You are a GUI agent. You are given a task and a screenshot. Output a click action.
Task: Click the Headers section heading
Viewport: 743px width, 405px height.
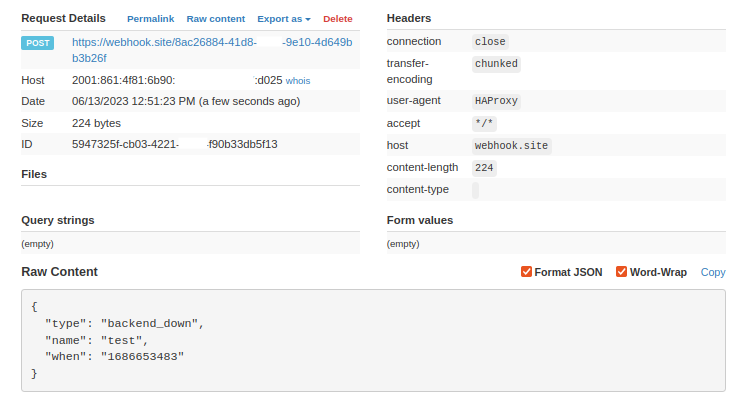click(408, 18)
